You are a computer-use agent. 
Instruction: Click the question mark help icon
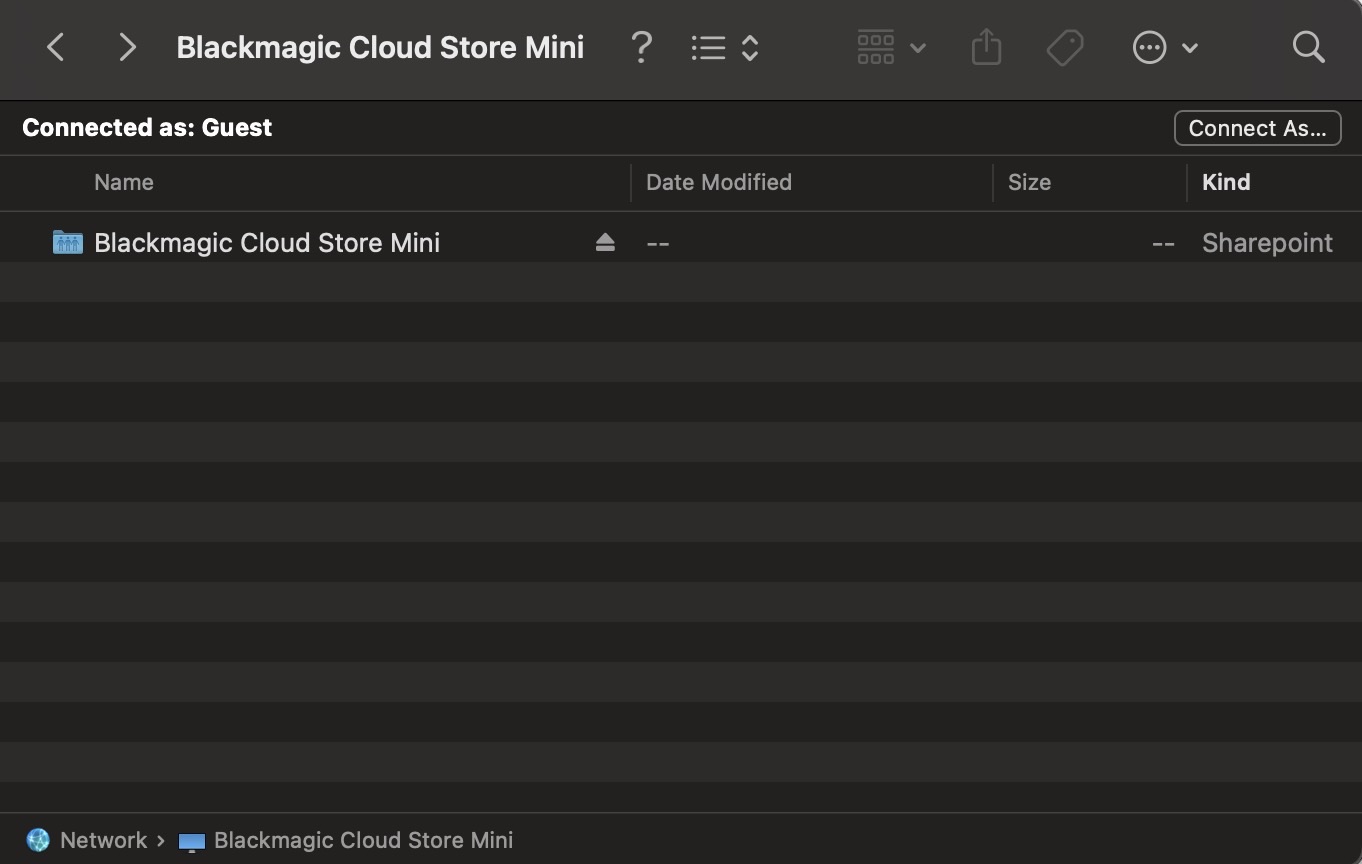(x=641, y=47)
